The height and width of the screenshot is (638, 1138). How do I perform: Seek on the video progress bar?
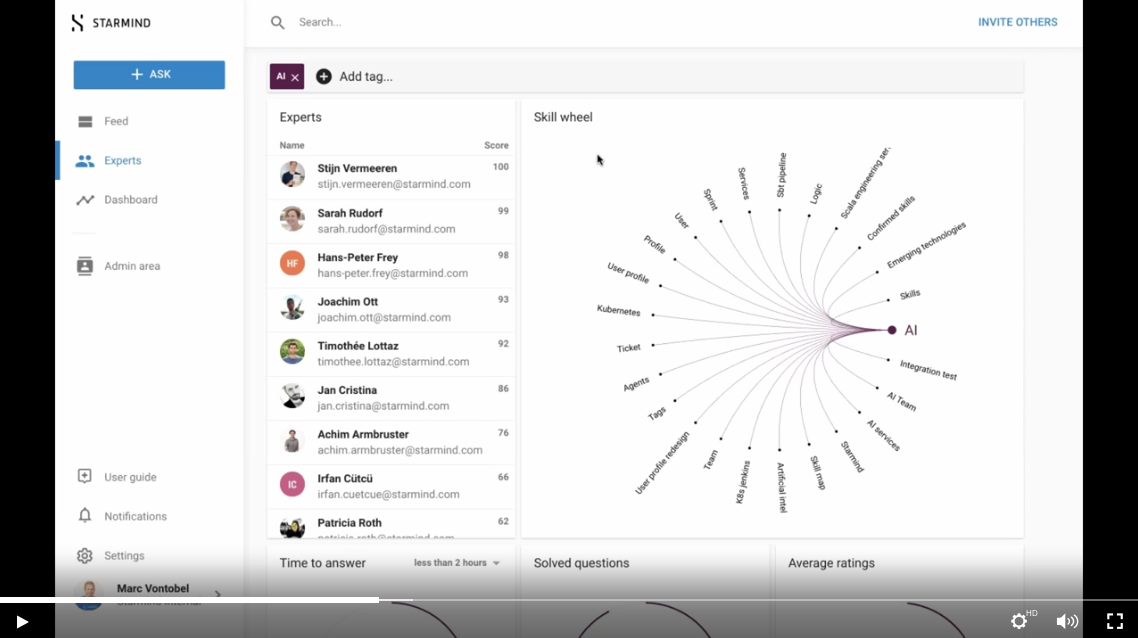(569, 600)
